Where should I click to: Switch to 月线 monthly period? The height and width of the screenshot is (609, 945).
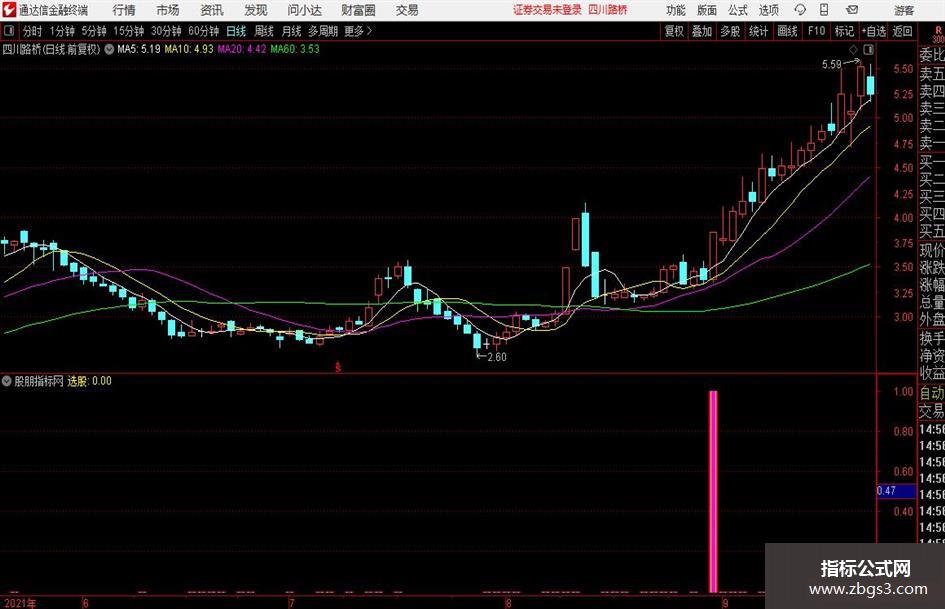291,31
